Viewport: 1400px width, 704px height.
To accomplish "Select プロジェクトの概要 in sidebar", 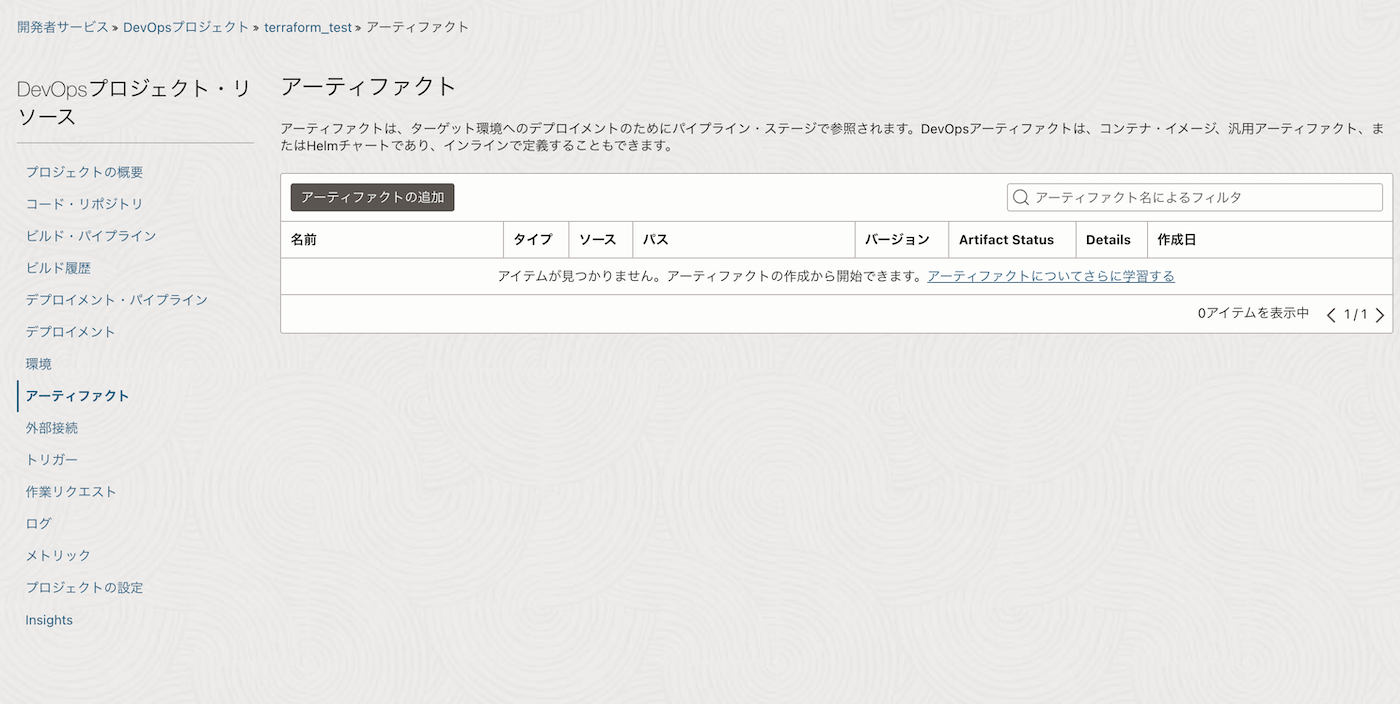I will (84, 172).
